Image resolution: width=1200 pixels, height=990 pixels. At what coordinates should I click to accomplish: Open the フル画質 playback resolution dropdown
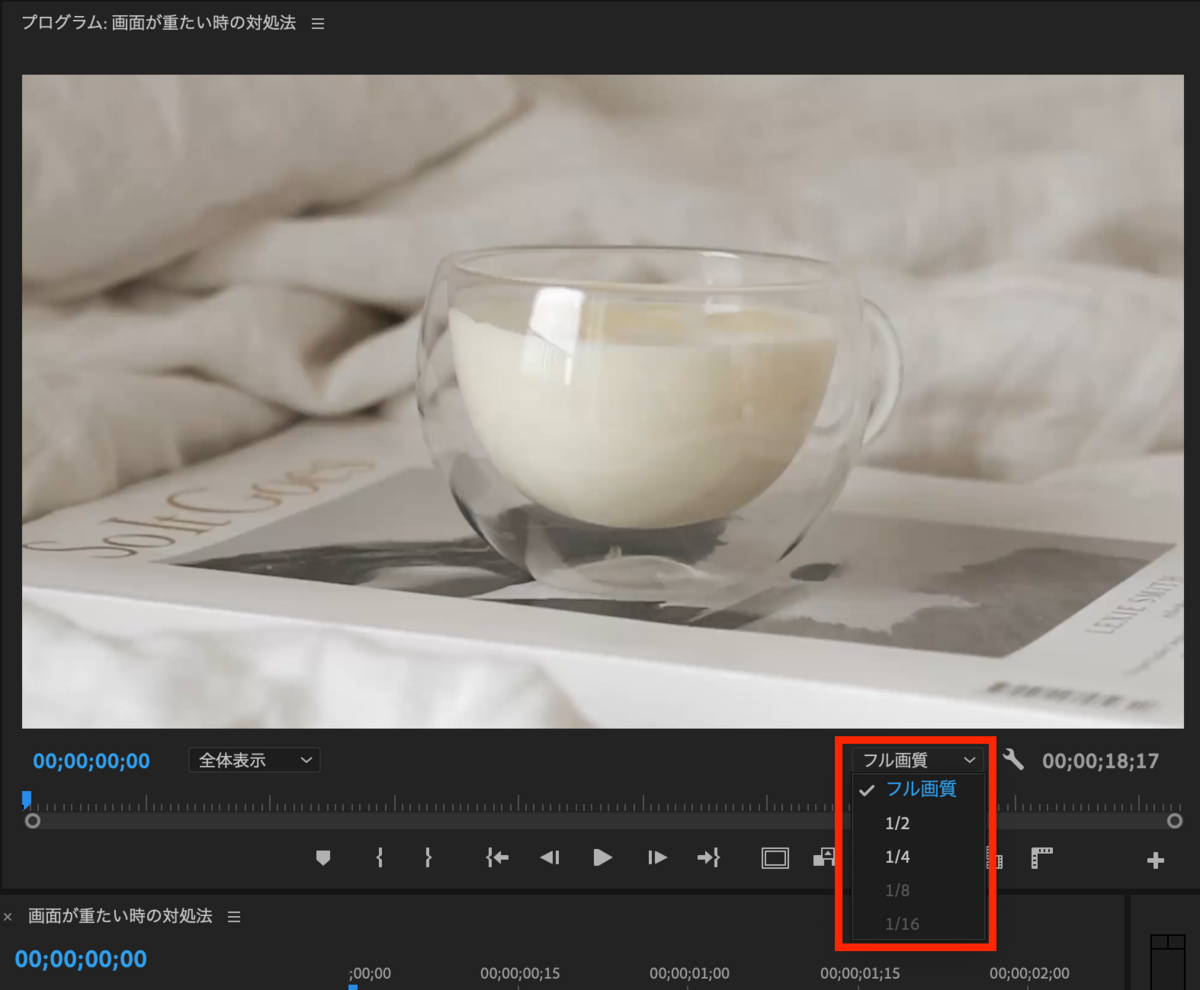(919, 760)
